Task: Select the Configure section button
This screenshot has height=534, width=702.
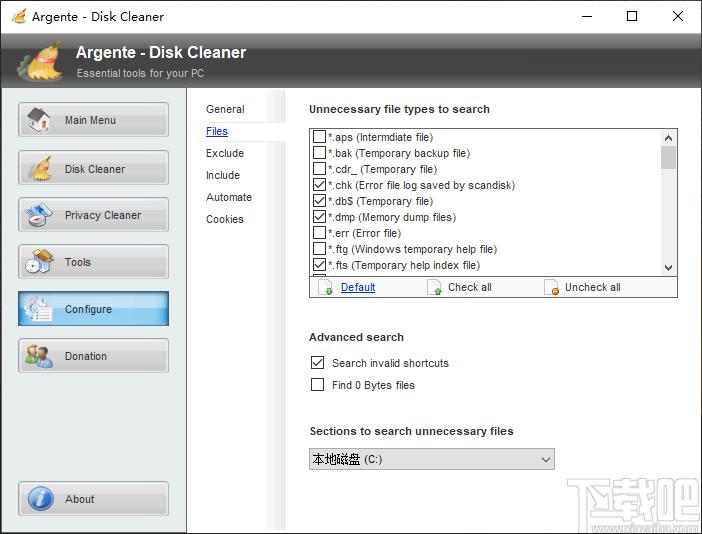Action: (94, 308)
